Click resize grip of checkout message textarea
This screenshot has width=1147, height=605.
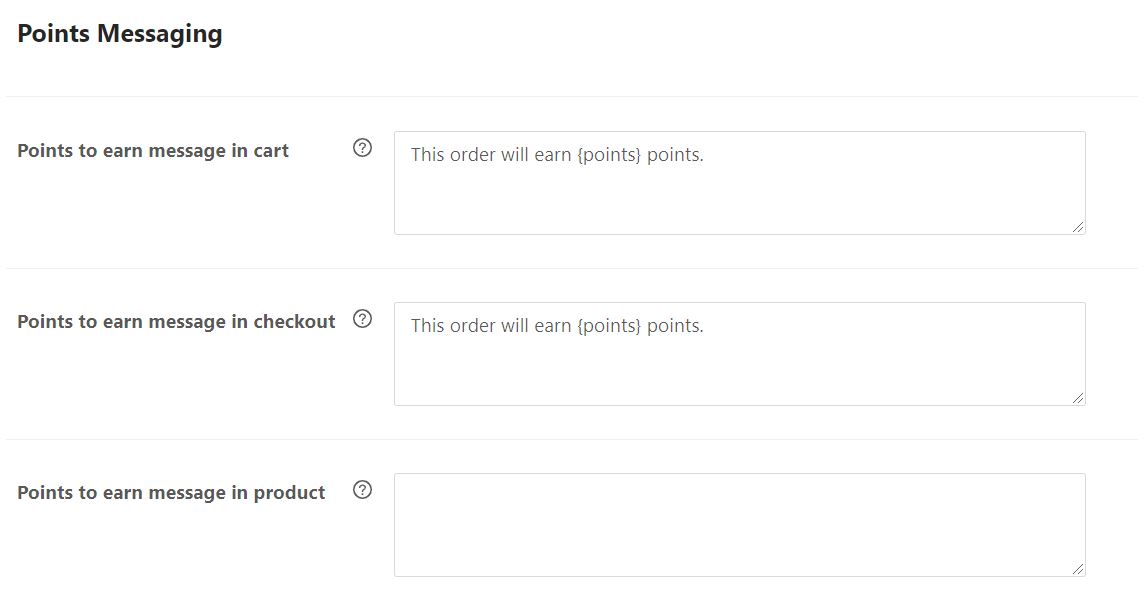[1078, 398]
